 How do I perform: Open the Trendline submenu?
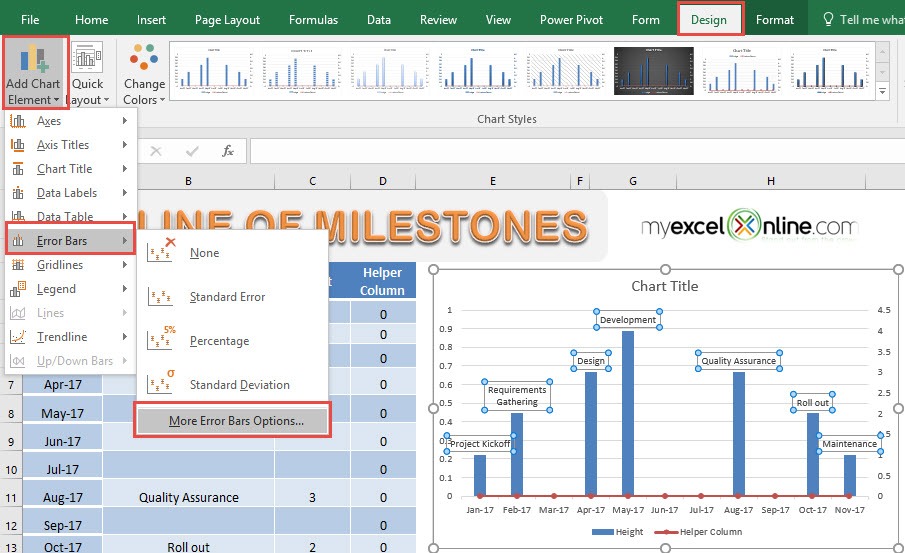pos(70,337)
